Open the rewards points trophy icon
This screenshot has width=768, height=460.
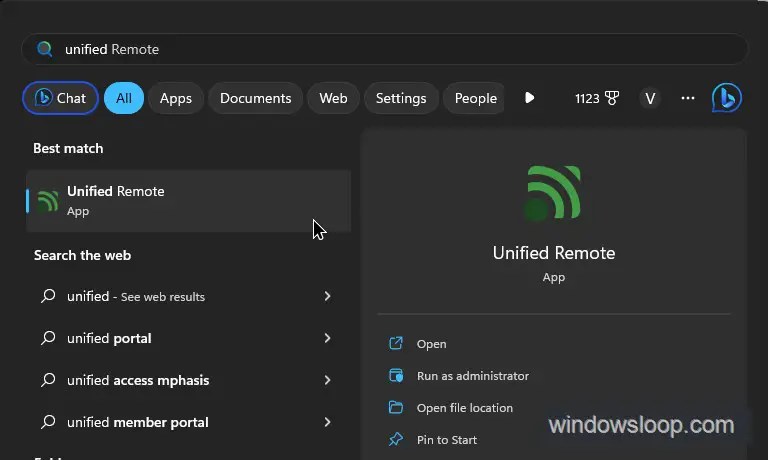click(x=612, y=98)
